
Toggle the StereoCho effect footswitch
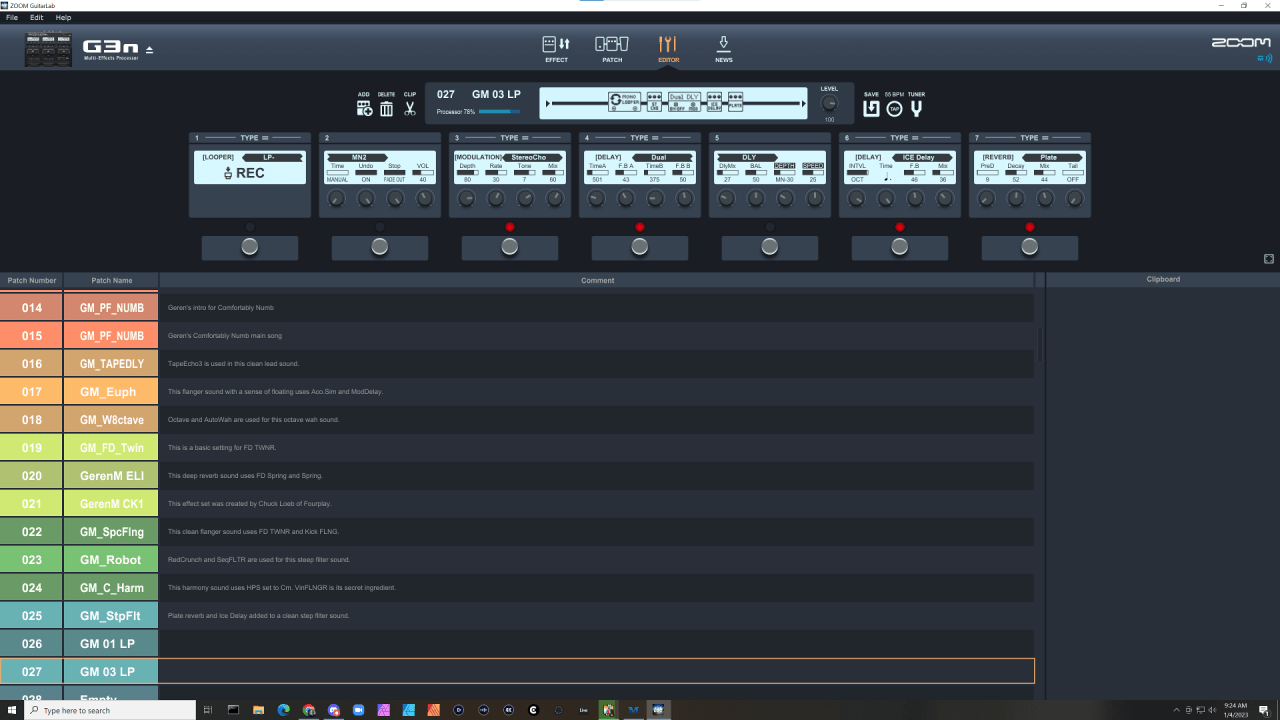click(x=509, y=247)
